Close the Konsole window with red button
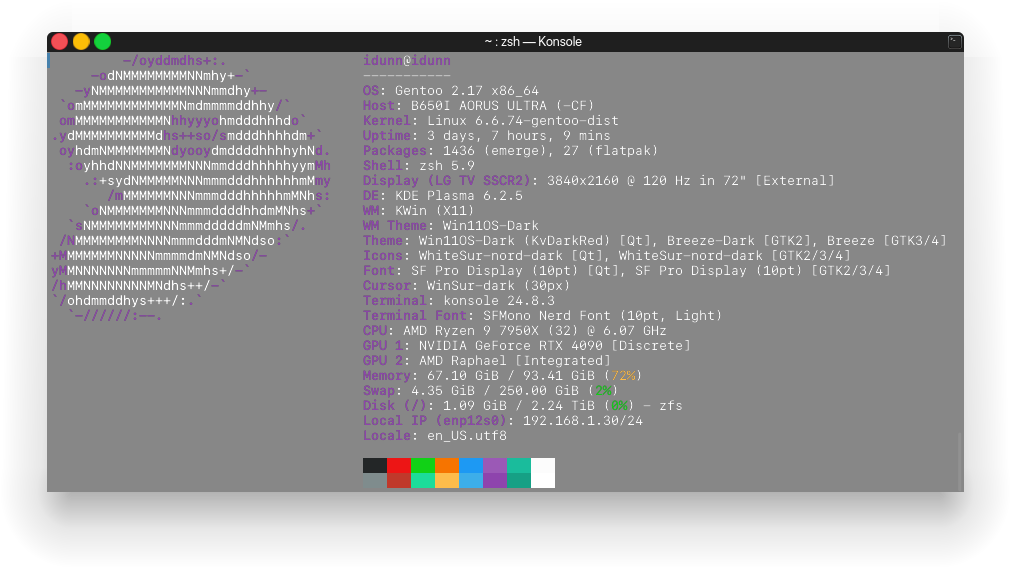Screen dimensions: 1011x568 pyautogui.click(x=59, y=42)
